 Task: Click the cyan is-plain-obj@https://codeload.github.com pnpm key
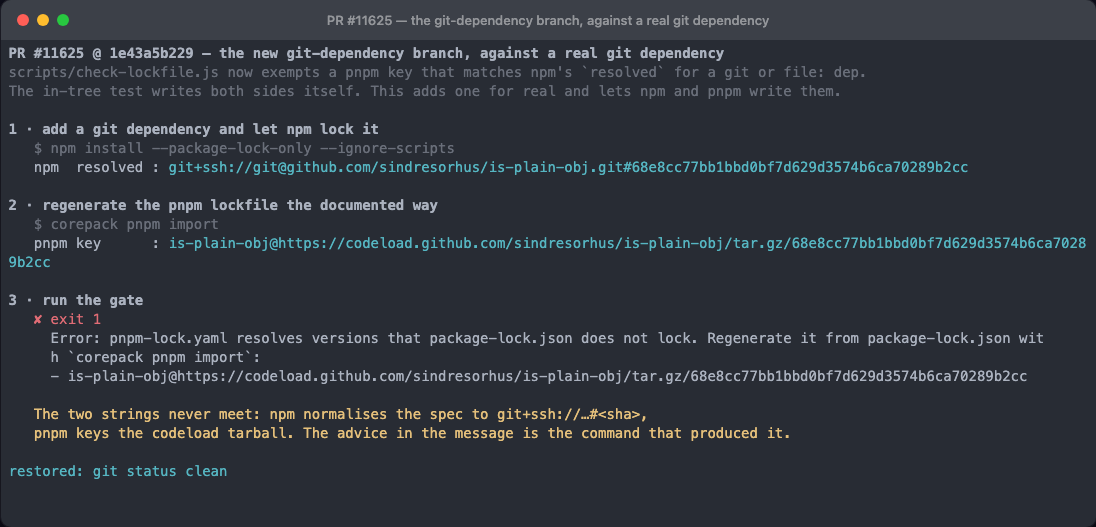(628, 243)
